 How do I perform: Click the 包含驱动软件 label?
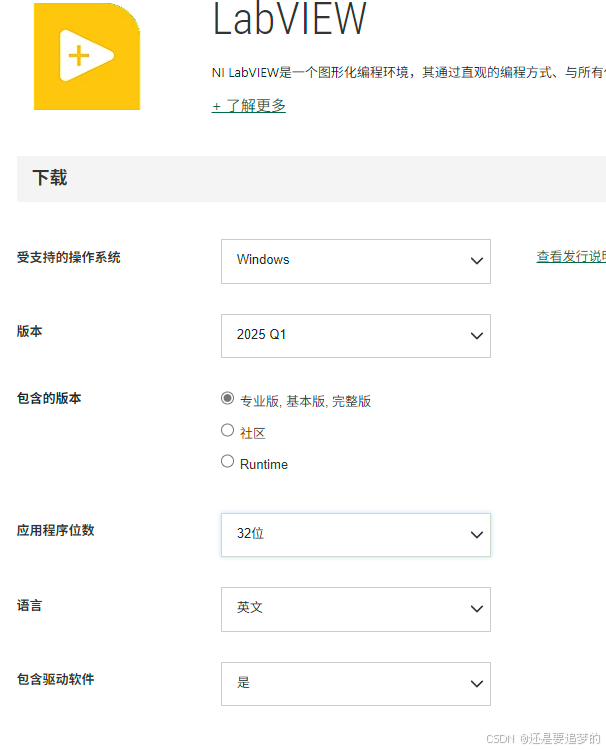tap(55, 679)
